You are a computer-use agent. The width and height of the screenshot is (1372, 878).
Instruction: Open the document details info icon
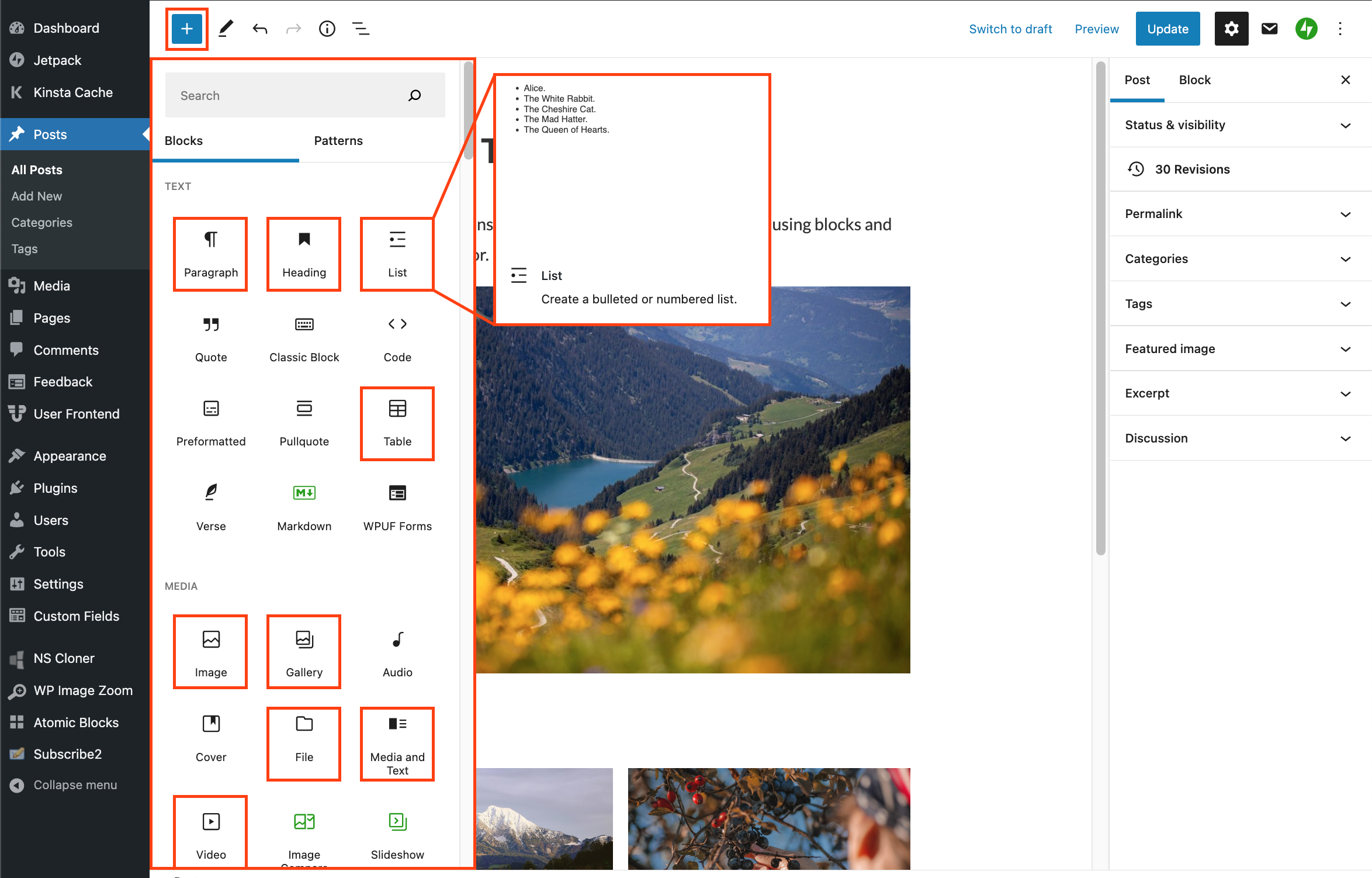point(327,29)
